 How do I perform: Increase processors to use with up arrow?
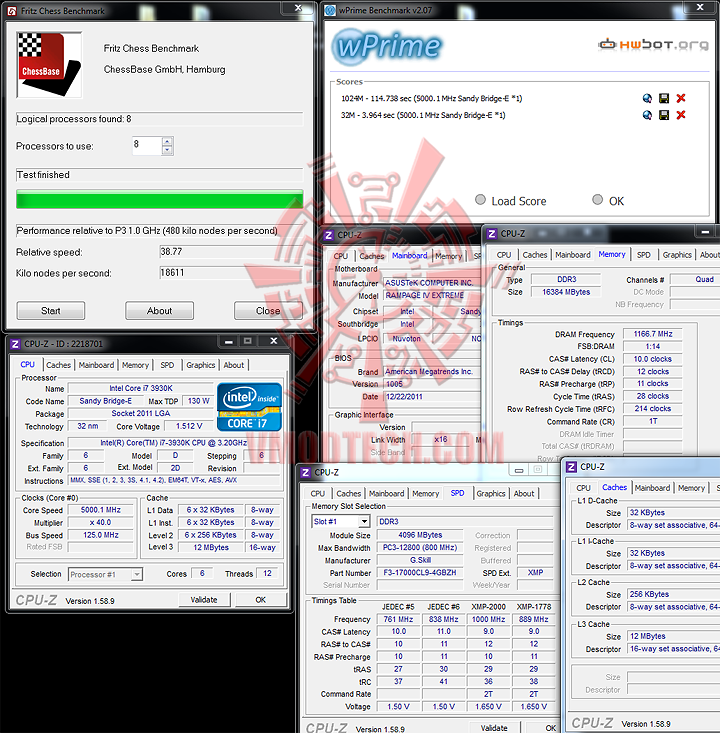(167, 141)
